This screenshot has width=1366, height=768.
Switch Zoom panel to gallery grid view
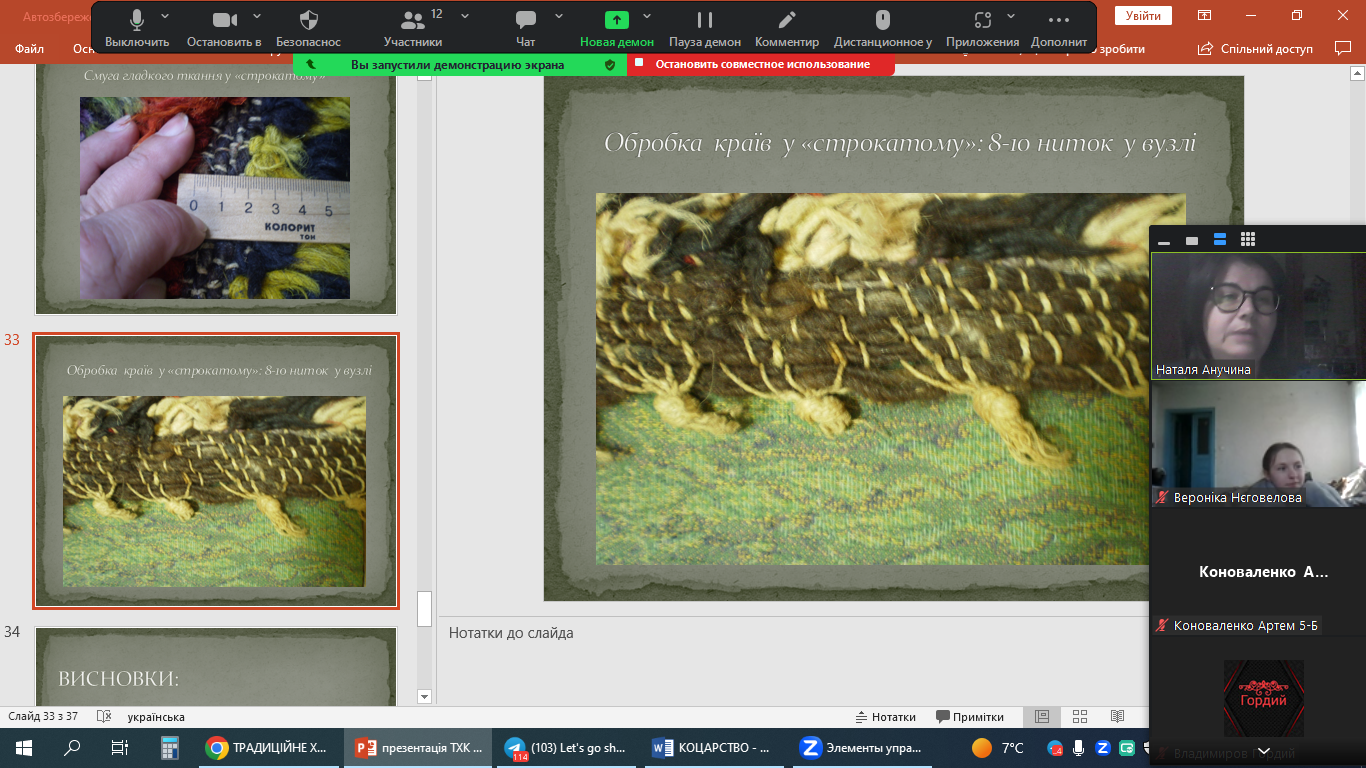(1248, 240)
